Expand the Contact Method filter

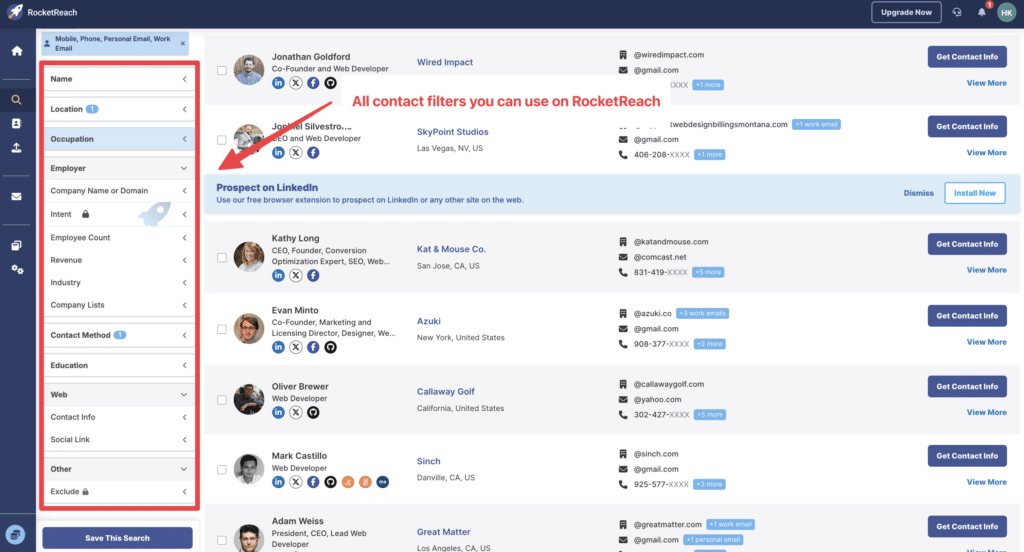[x=119, y=335]
